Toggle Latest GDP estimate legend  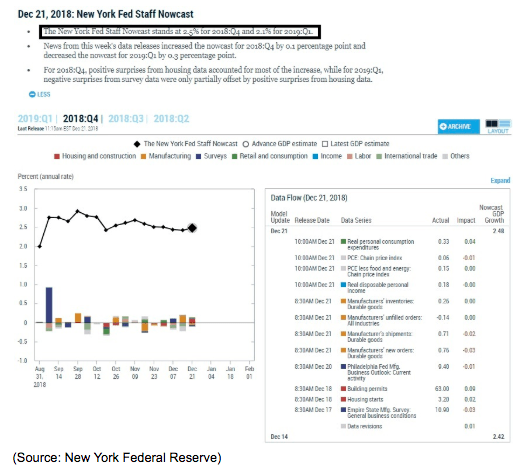[x=356, y=144]
